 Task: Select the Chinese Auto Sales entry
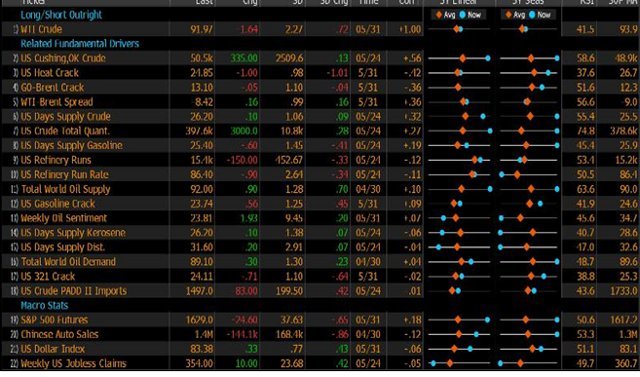320,335
